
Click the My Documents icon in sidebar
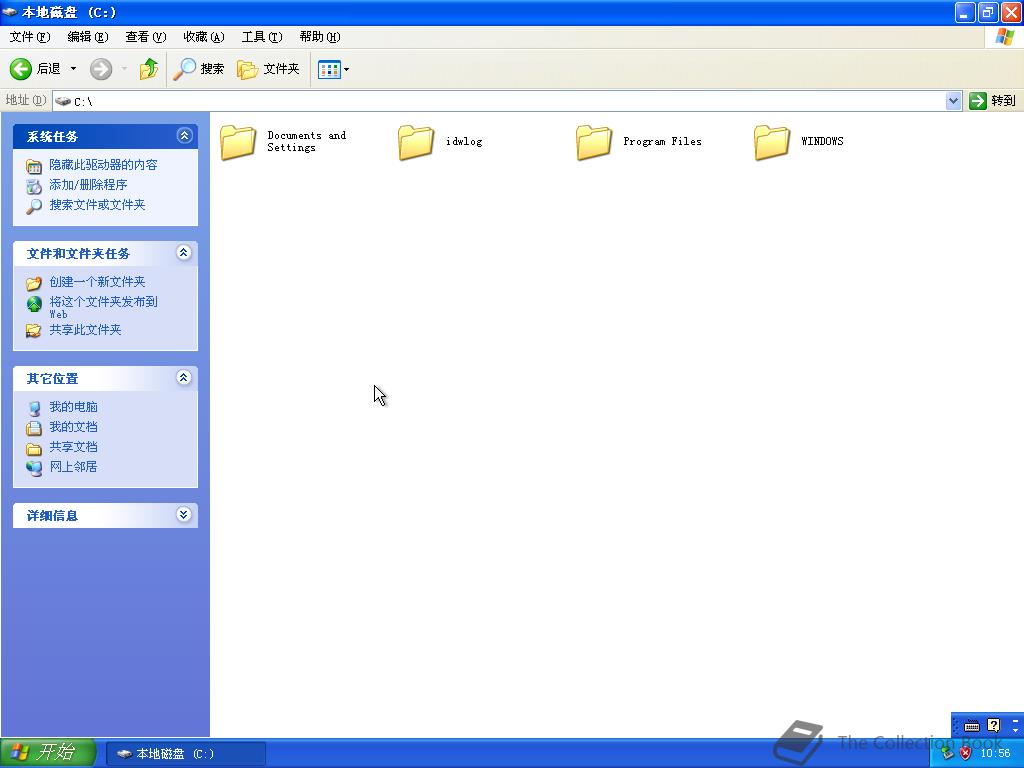coord(34,428)
